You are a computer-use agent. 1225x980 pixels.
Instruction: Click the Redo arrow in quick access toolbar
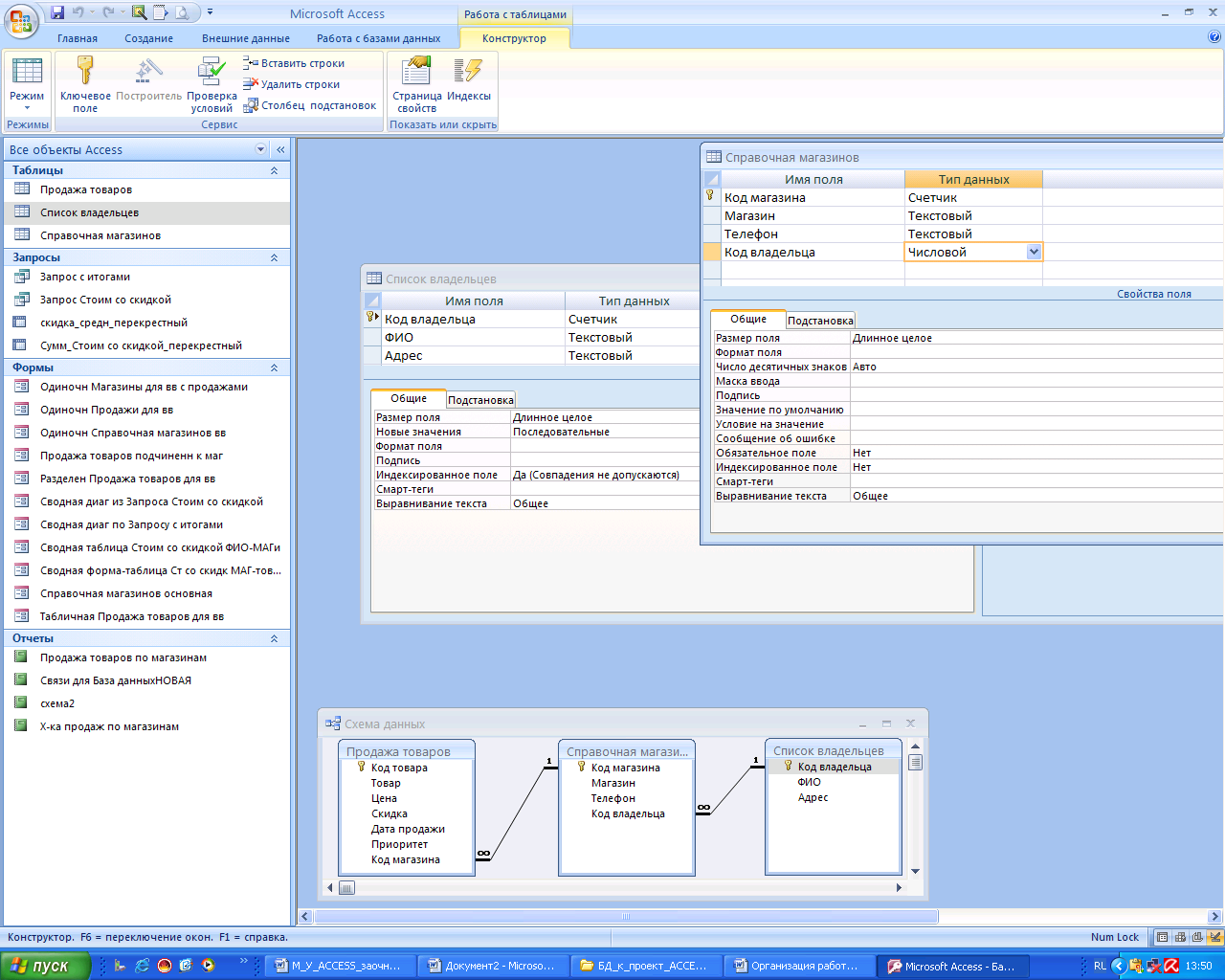(107, 12)
